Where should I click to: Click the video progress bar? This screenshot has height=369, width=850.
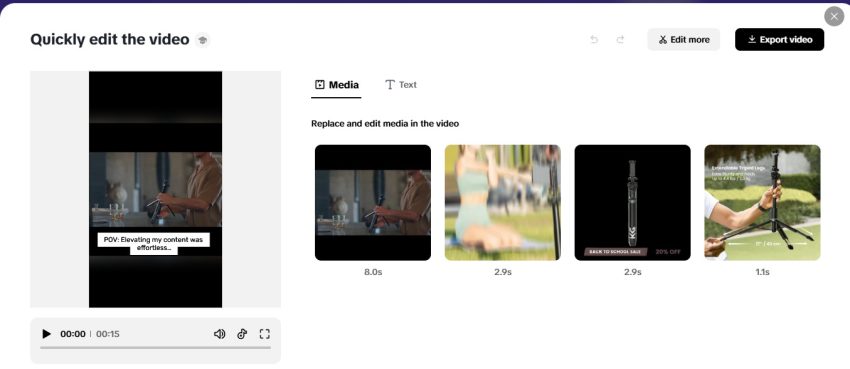(156, 348)
